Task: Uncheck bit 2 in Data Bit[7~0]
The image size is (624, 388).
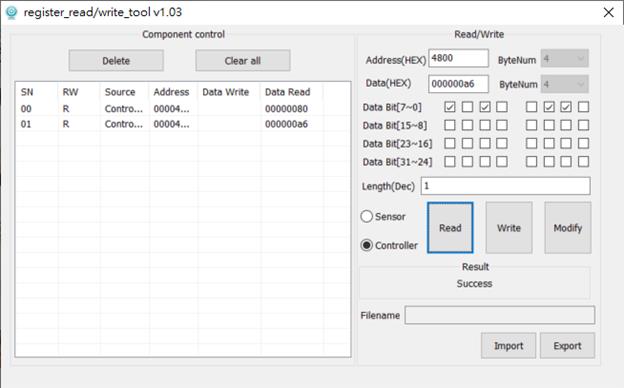Action: [x=549, y=107]
